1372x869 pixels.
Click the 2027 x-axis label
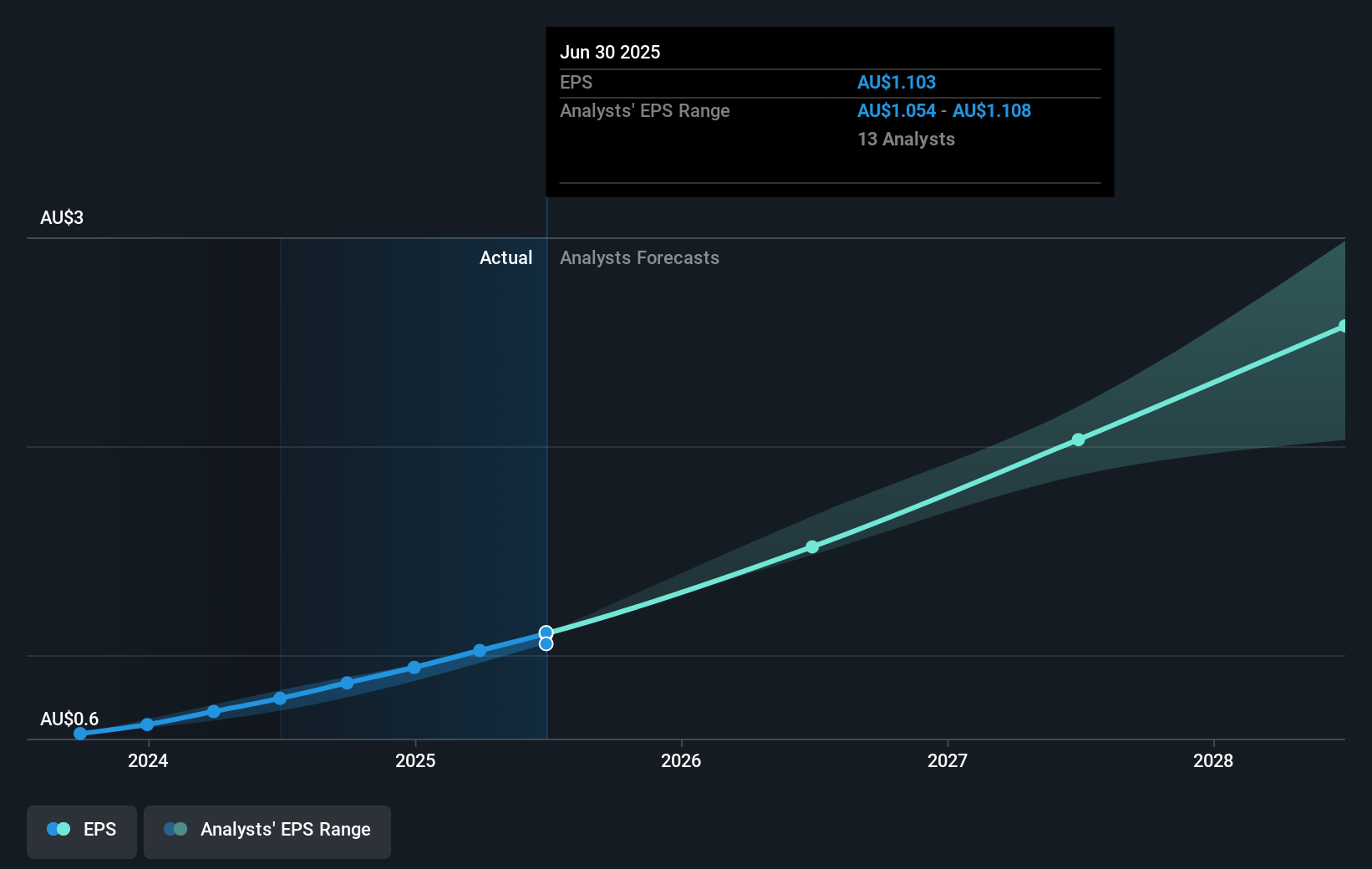pos(948,760)
